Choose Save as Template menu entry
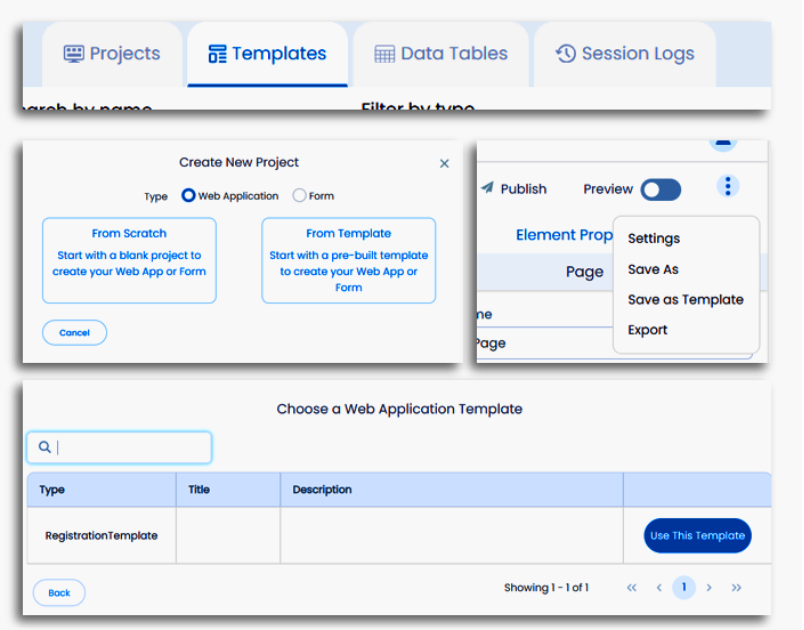The height and width of the screenshot is (630, 804). (x=685, y=299)
